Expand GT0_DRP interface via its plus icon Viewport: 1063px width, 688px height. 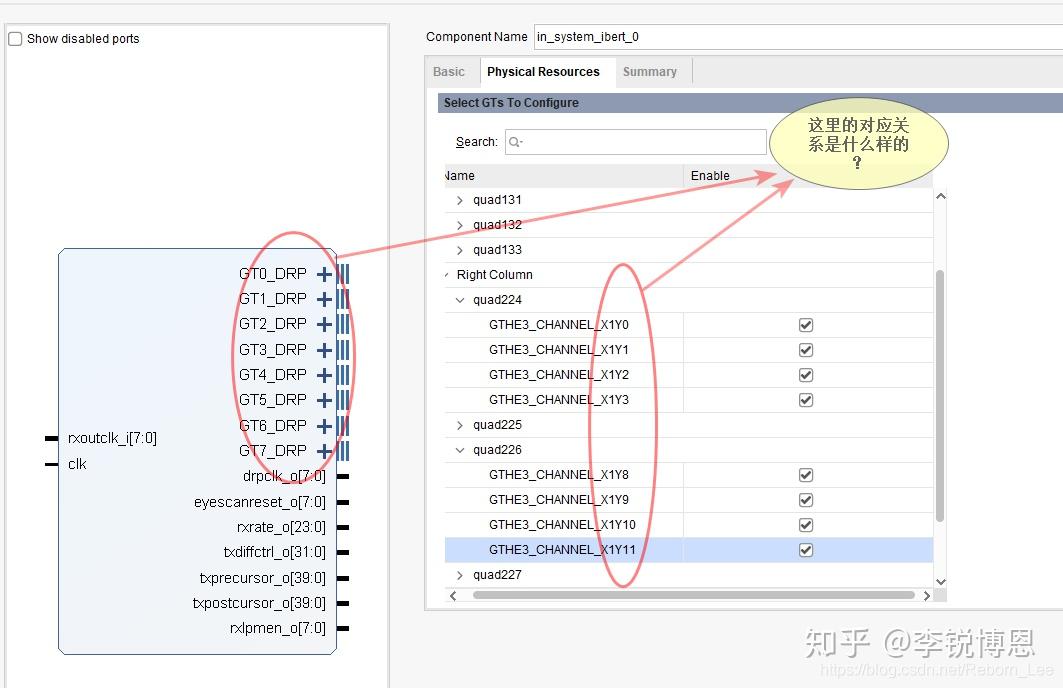[x=323, y=273]
